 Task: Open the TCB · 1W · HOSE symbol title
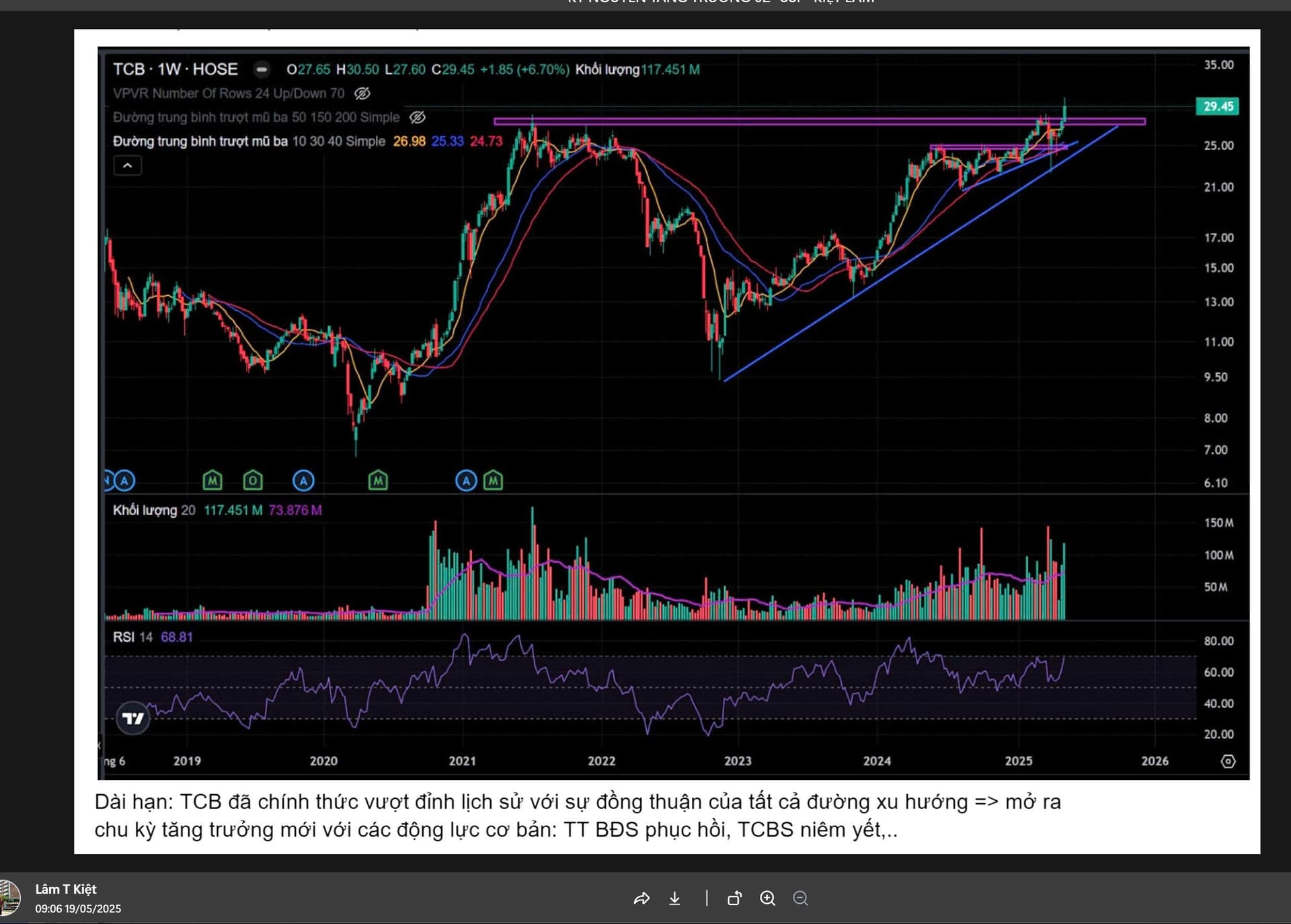[x=175, y=69]
